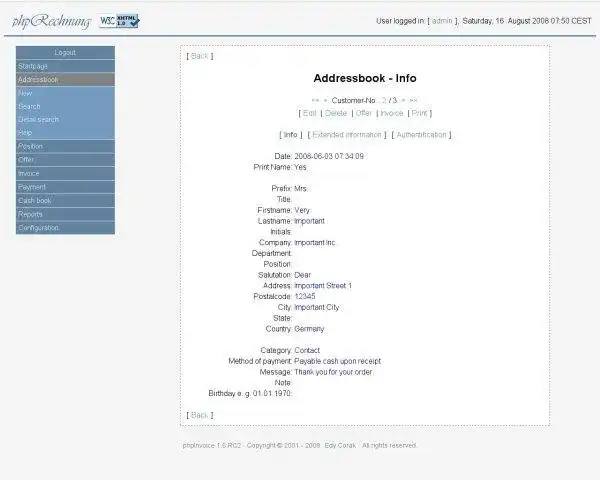Switch to the Extended information tab
Image resolution: width=600 pixels, height=480 pixels.
pos(347,135)
